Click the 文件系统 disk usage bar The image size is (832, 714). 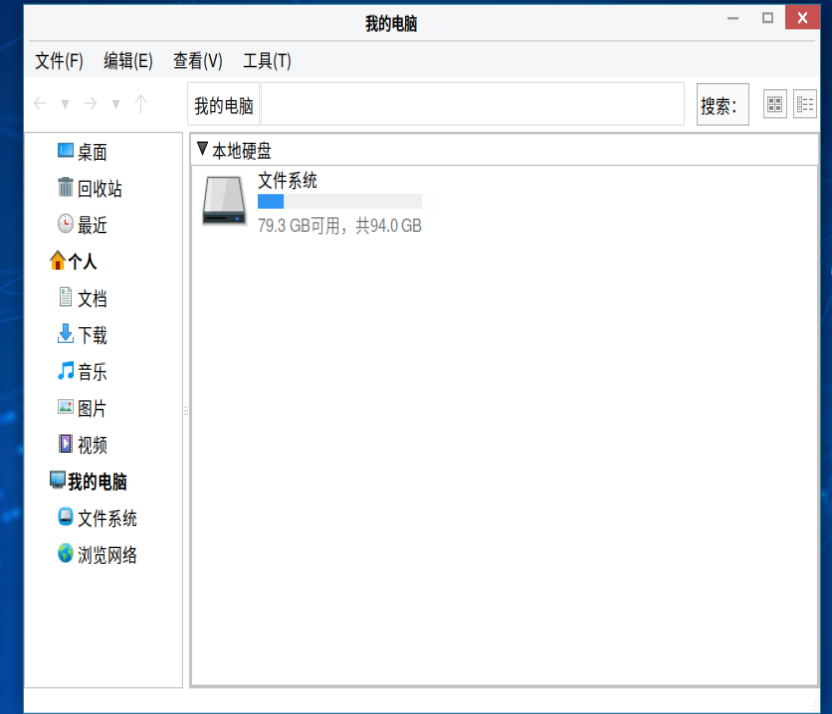pyautogui.click(x=339, y=202)
